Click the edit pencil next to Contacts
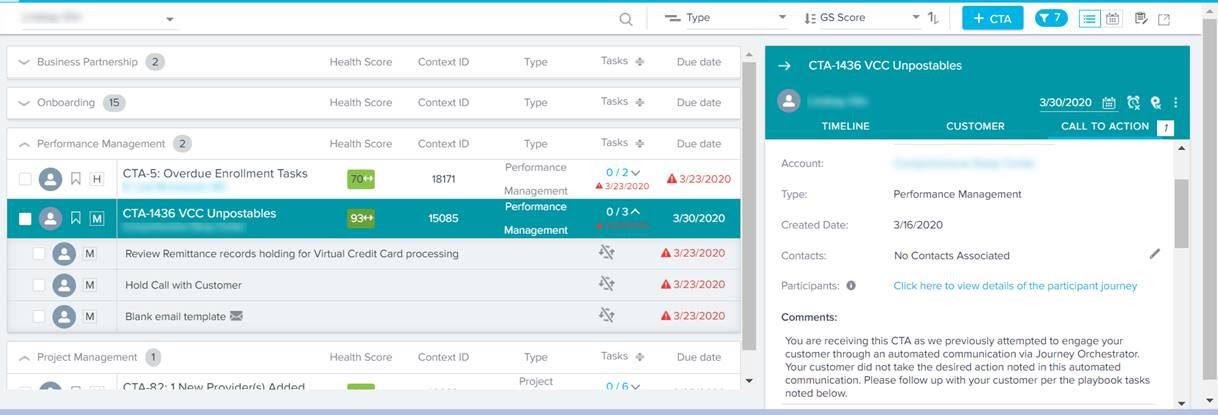The height and width of the screenshot is (415, 1218). coord(1155,255)
